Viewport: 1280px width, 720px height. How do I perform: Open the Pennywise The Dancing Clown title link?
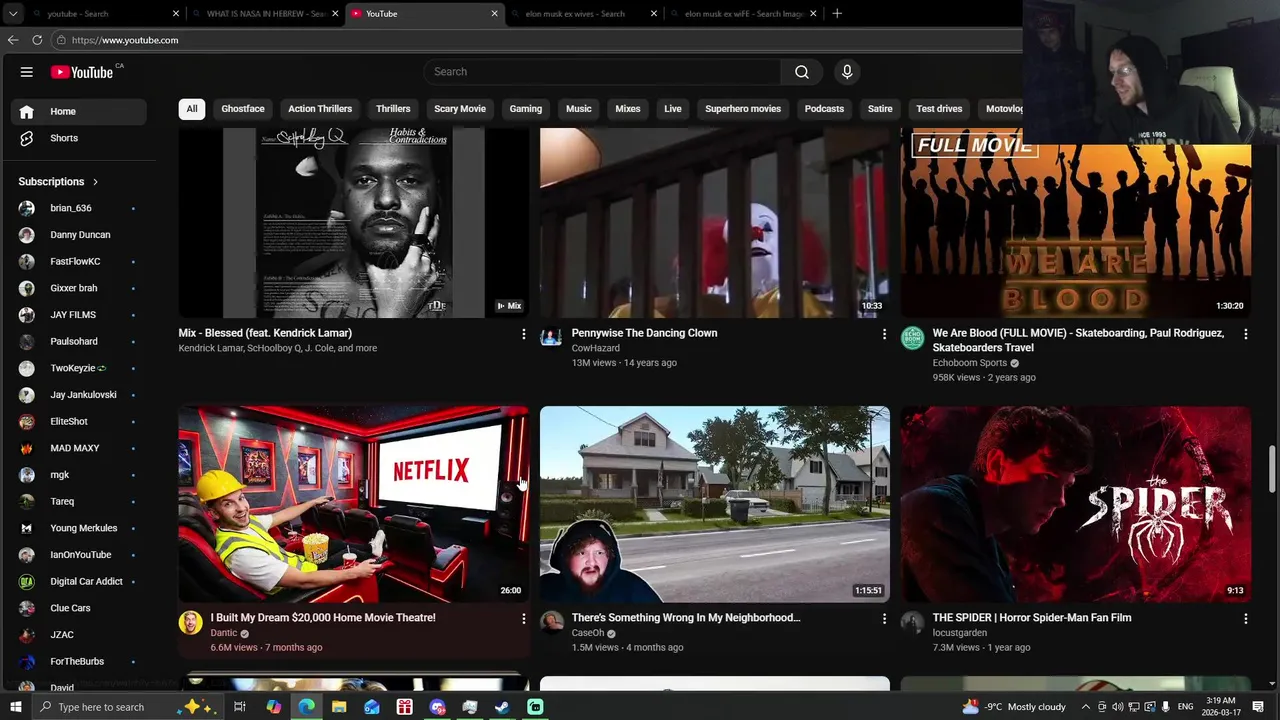click(x=644, y=333)
